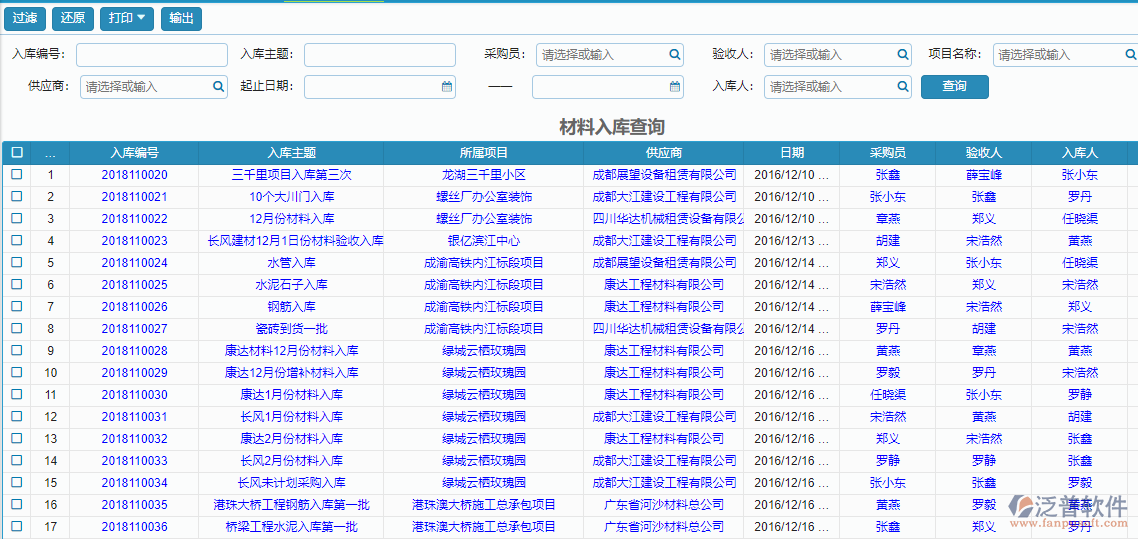This screenshot has width=1138, height=539.
Task: Sort by 入库主题 column header
Action: pos(291,153)
